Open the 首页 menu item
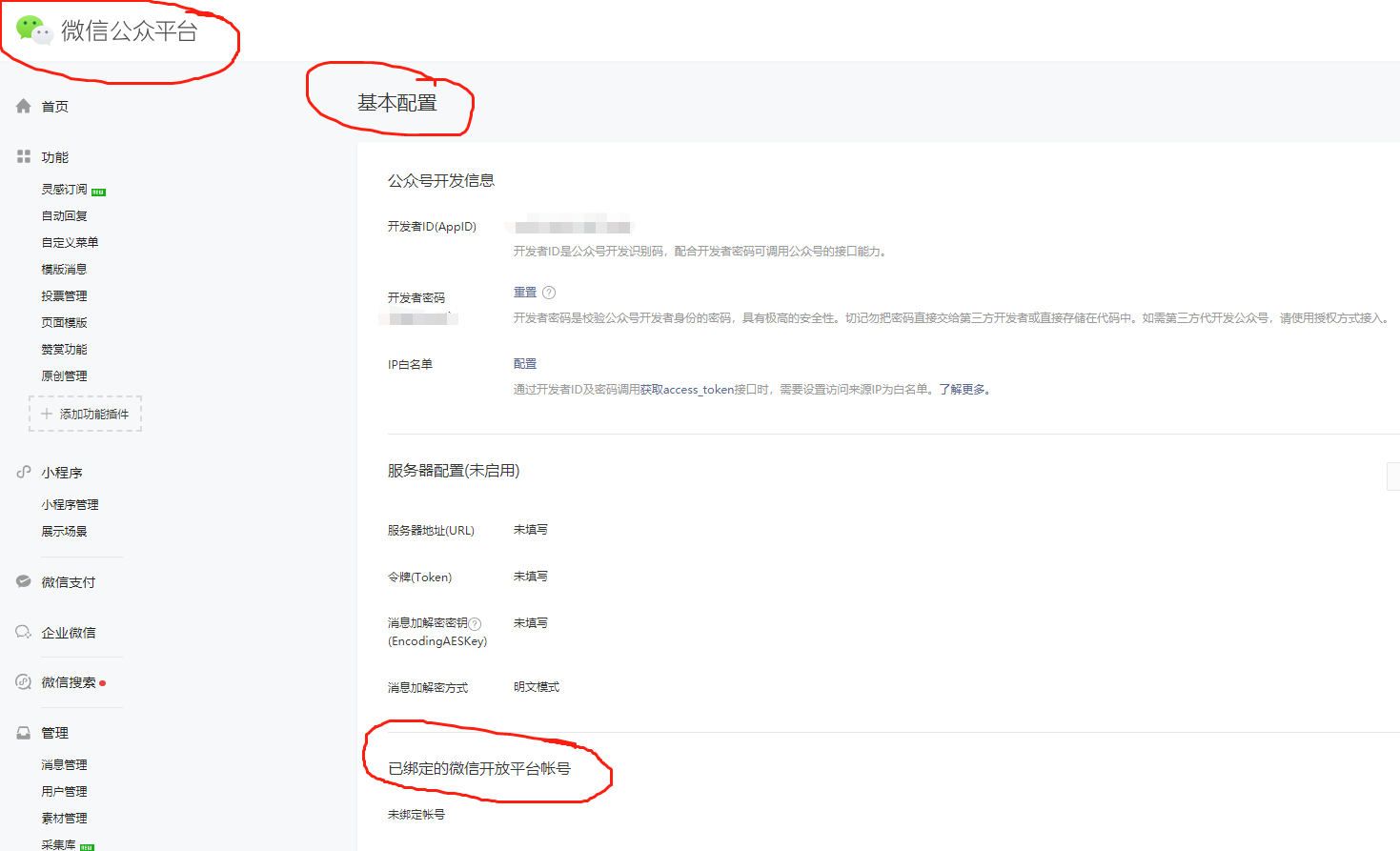The width and height of the screenshot is (1400, 851). coord(55,107)
